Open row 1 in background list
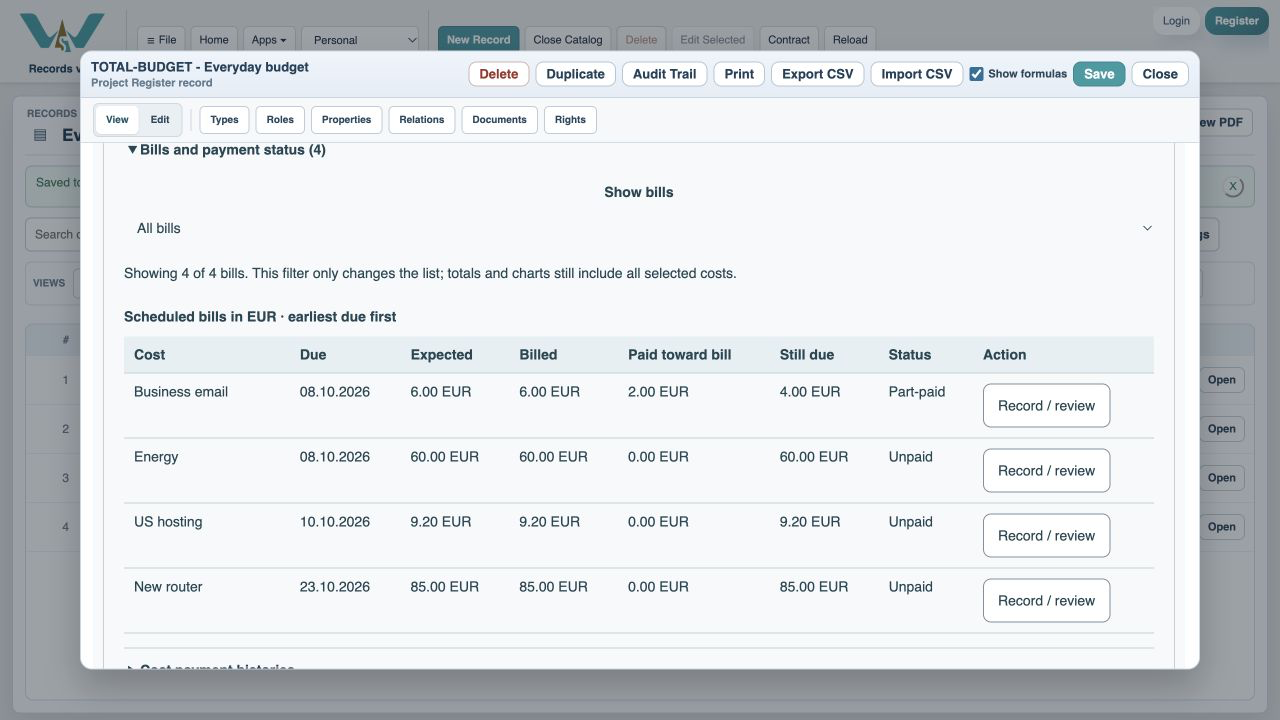The image size is (1280, 720). [x=1222, y=380]
